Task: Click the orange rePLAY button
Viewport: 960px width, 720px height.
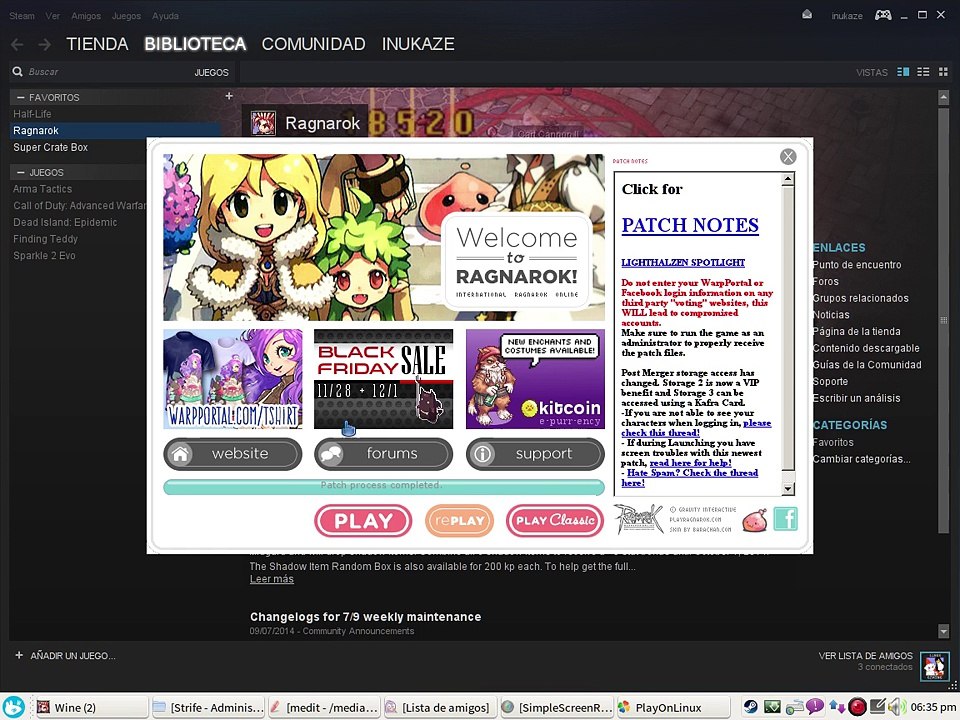Action: coord(459,521)
